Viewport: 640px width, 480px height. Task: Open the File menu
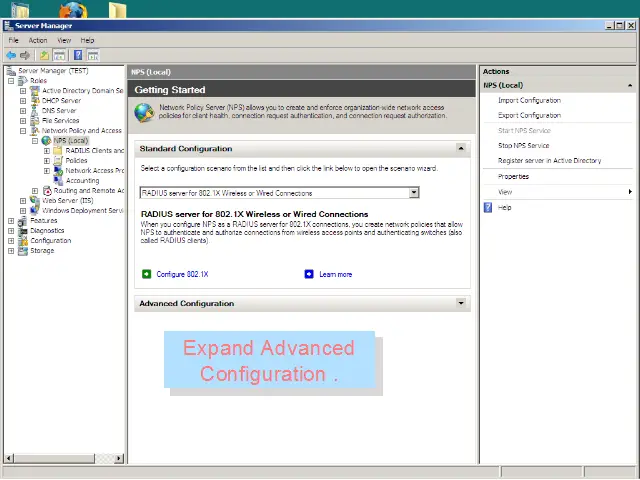(13, 40)
